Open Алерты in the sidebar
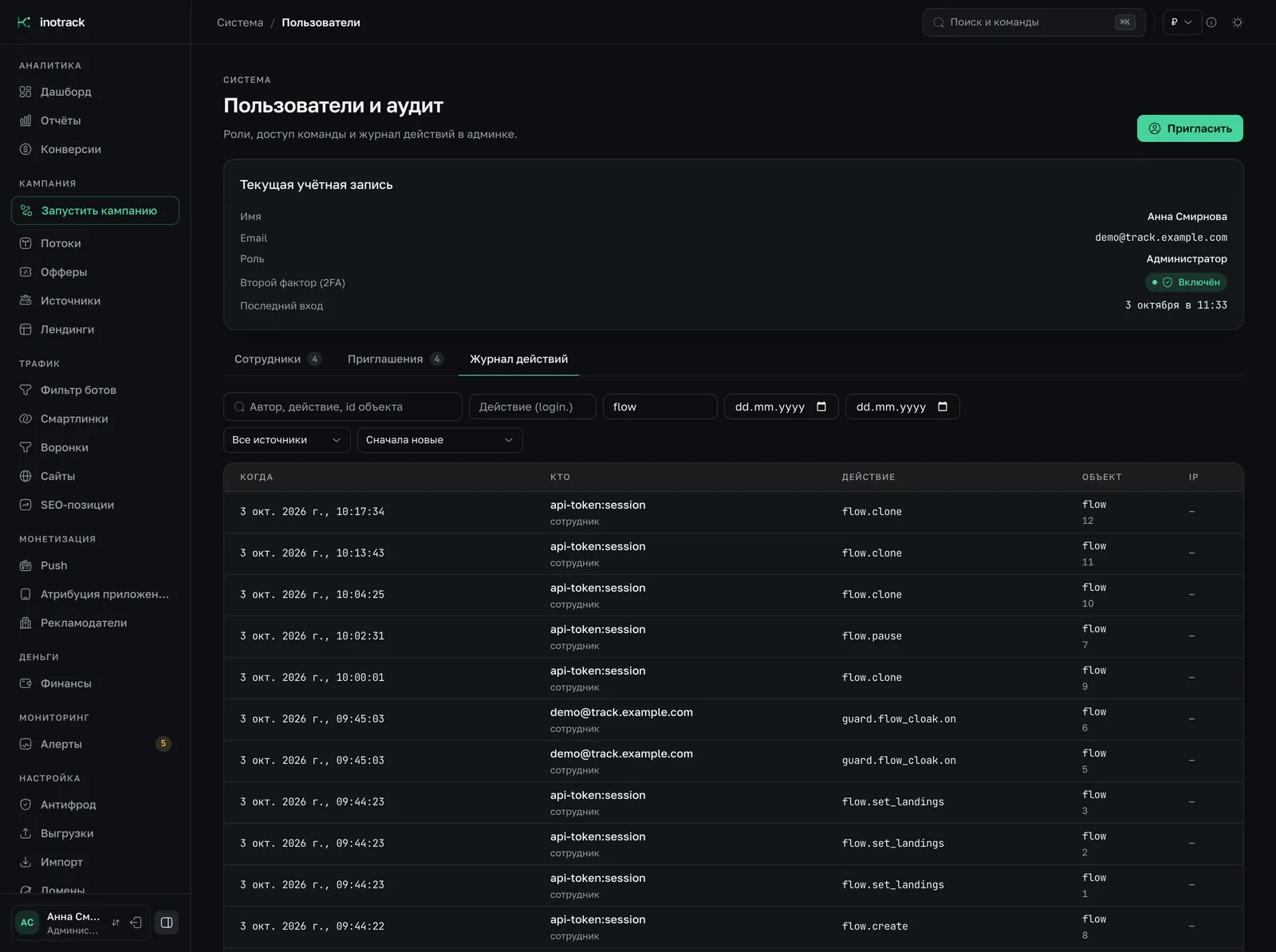 [95, 744]
